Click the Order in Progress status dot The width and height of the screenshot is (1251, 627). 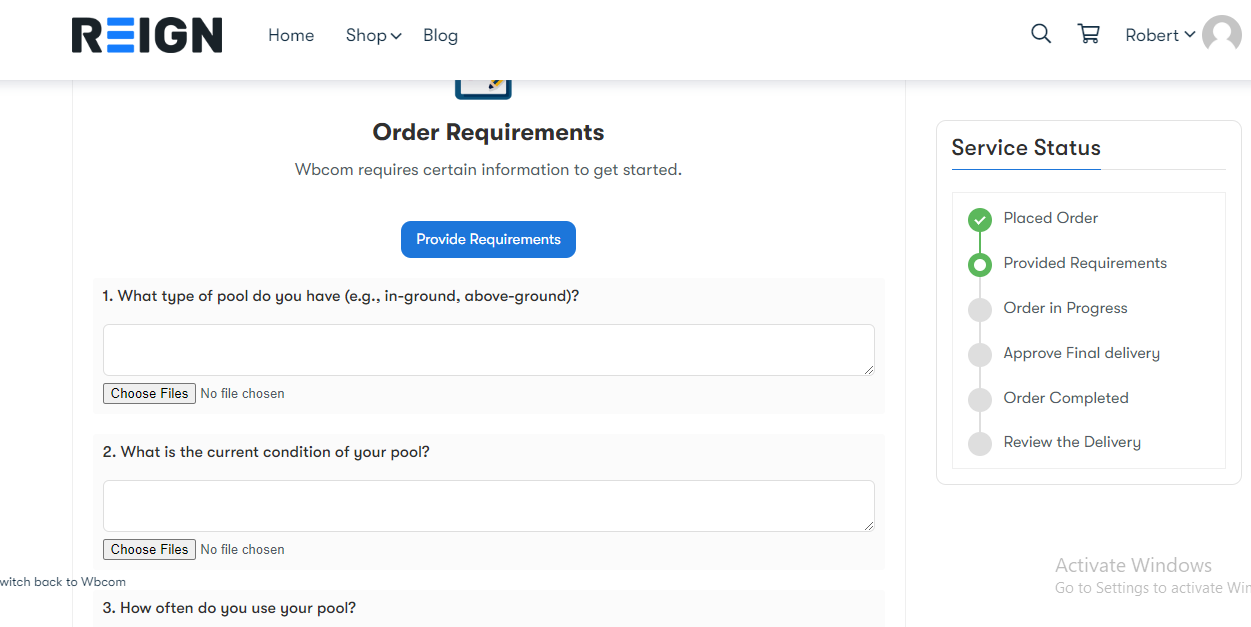tap(980, 309)
